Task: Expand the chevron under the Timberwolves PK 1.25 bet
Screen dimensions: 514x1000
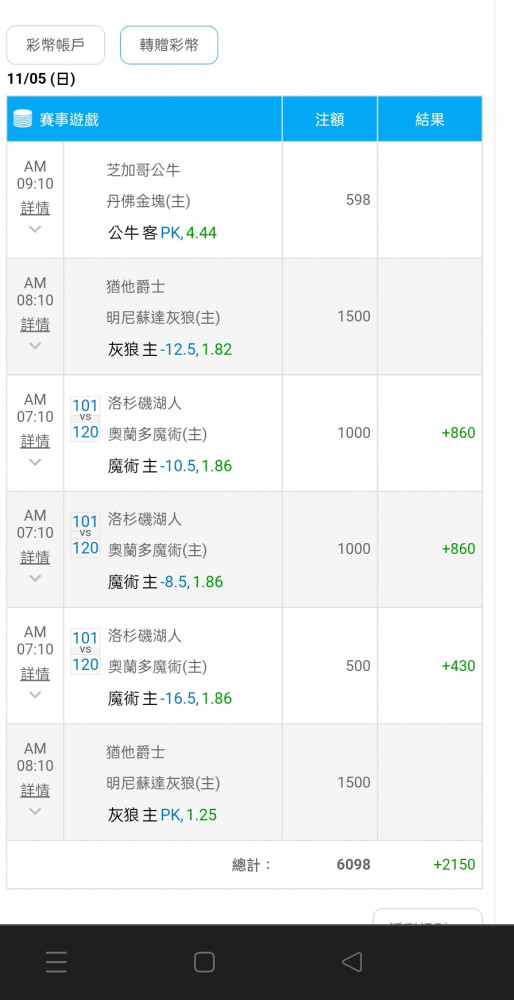Action: pyautogui.click(x=35, y=811)
